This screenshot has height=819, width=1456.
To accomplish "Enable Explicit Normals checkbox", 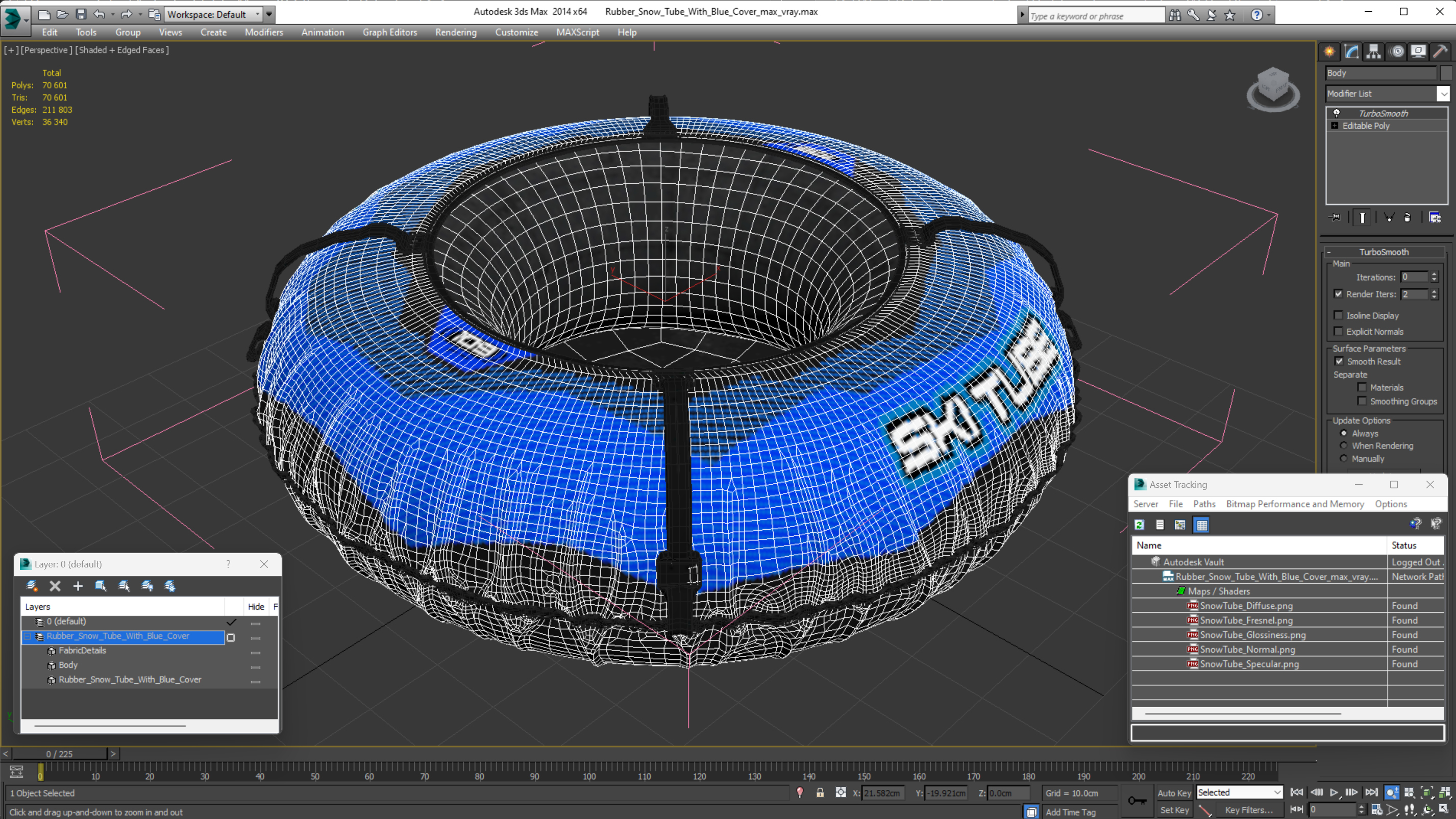I will [x=1339, y=331].
